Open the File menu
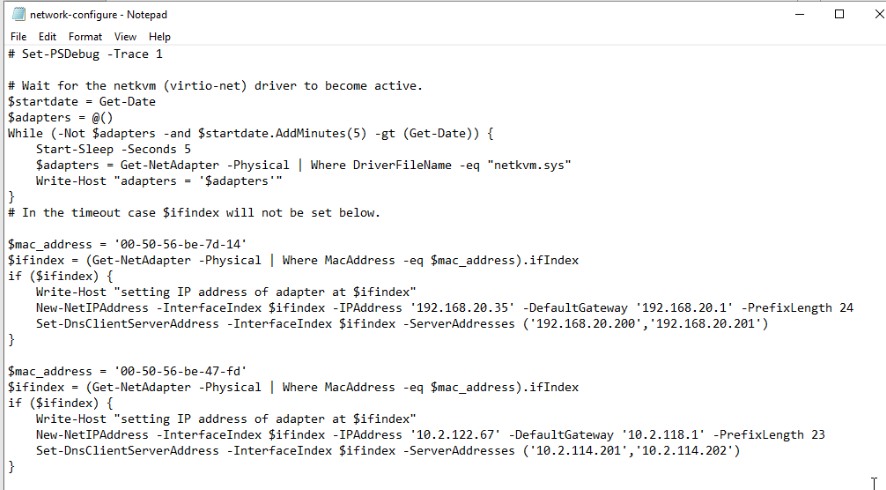Viewport: 886px width, 490px height. click(18, 37)
